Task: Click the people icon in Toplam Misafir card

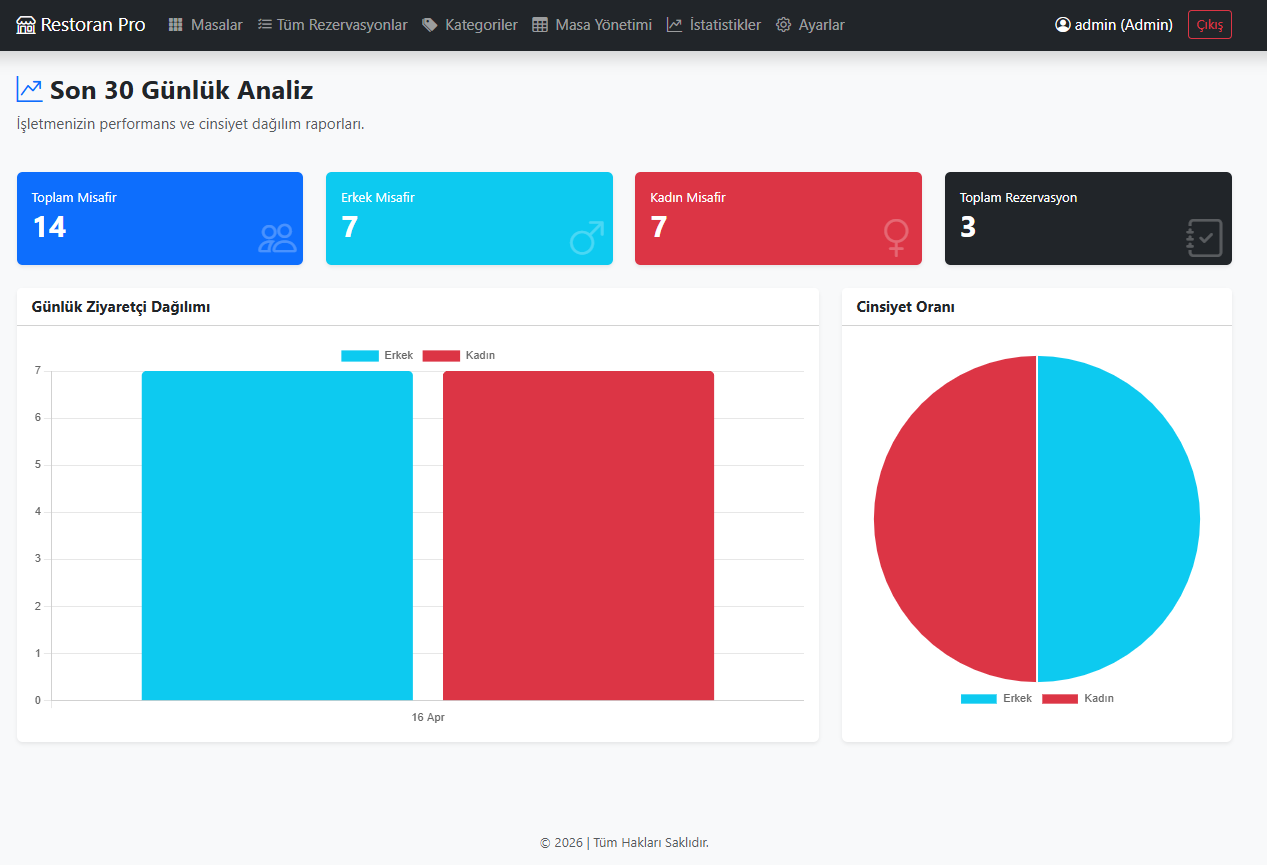Action: point(278,238)
